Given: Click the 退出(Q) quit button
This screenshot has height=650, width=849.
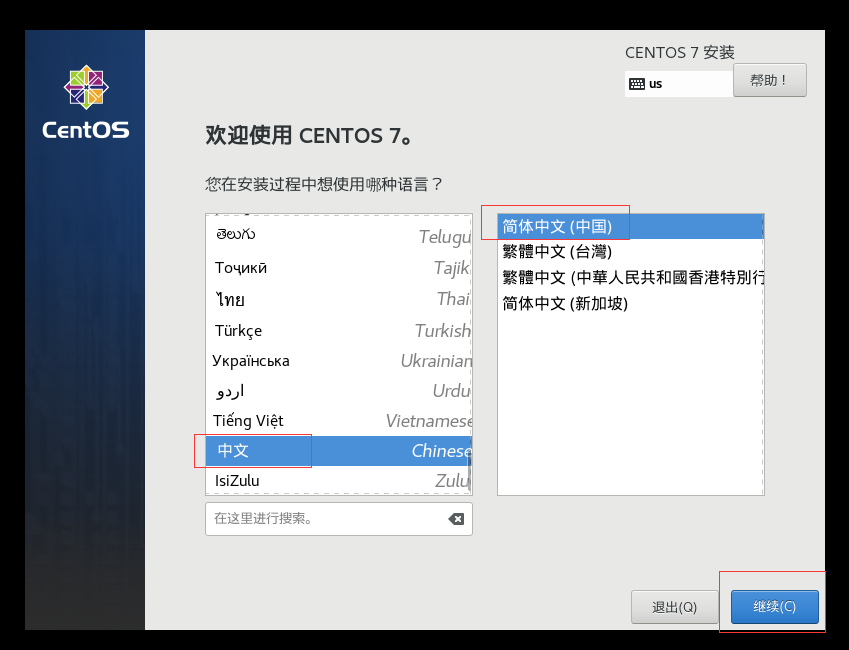Looking at the screenshot, I should point(674,607).
